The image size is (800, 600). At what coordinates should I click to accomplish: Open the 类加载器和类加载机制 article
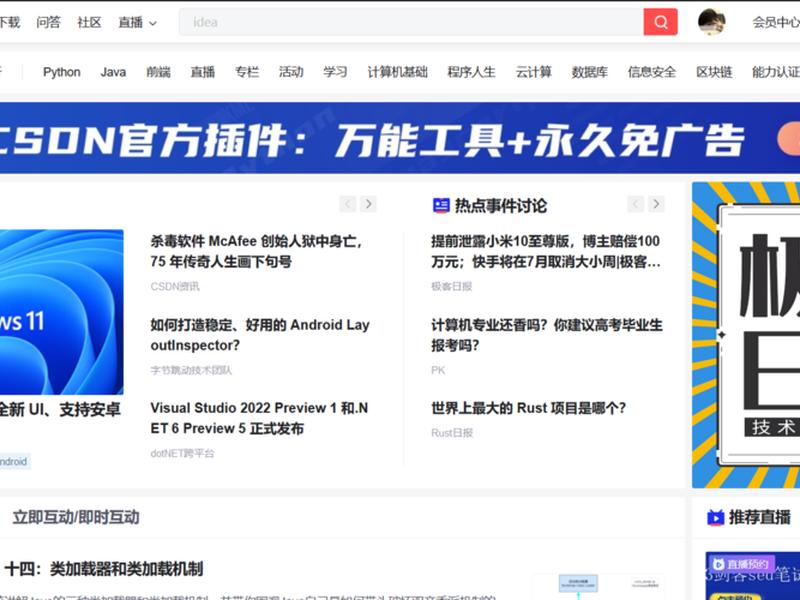click(x=104, y=569)
